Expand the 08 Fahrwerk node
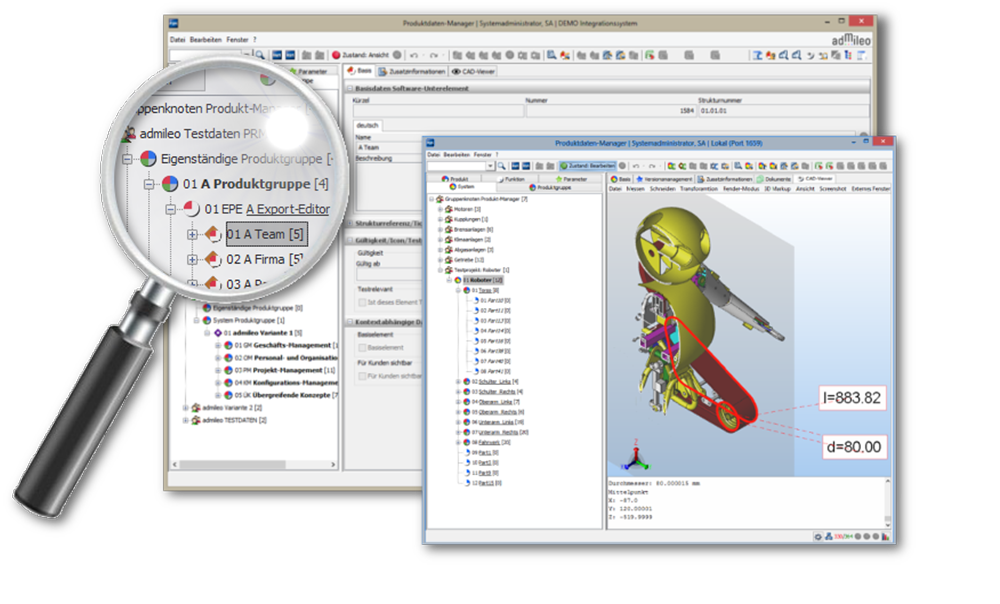 (x=458, y=443)
